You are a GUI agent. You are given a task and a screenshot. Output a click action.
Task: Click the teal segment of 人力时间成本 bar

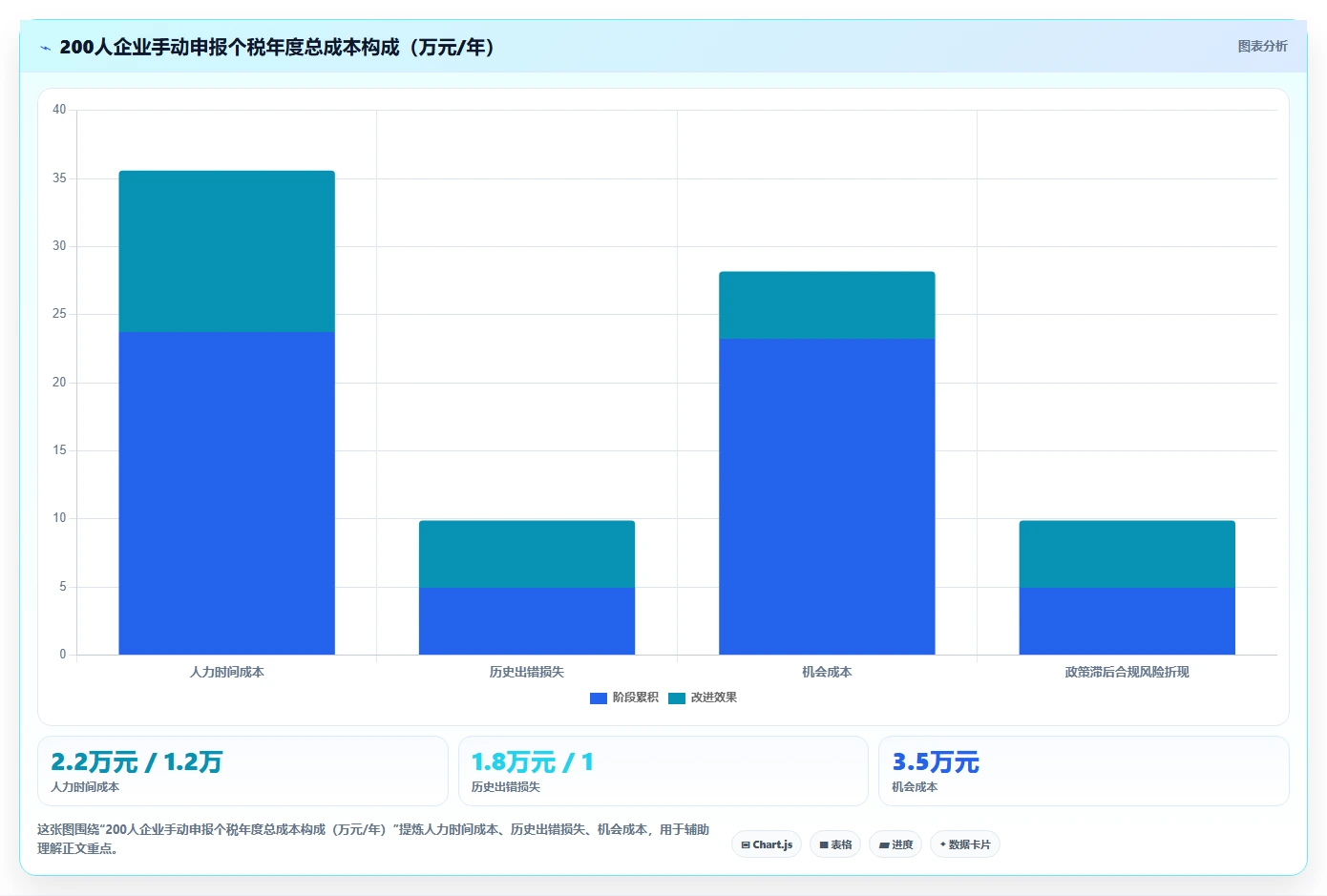[x=227, y=252]
